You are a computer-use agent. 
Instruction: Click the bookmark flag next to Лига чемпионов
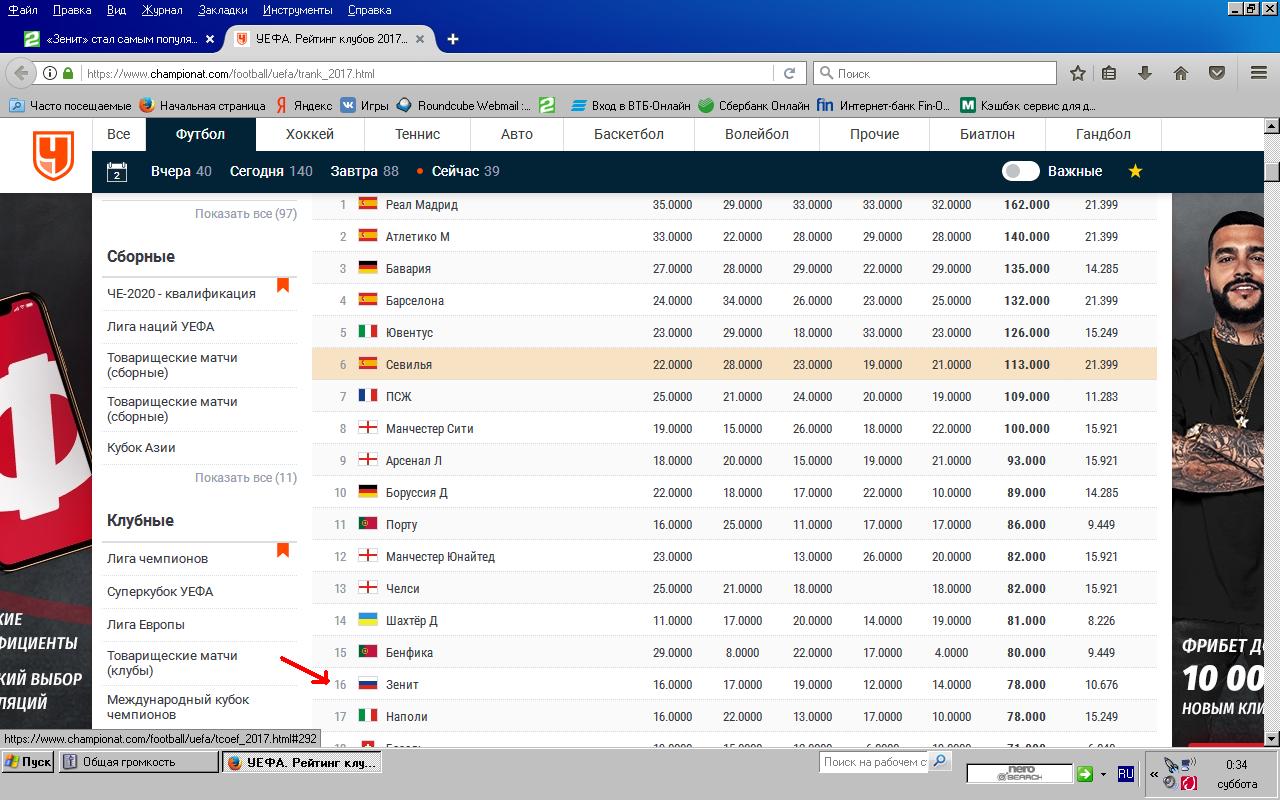(283, 550)
